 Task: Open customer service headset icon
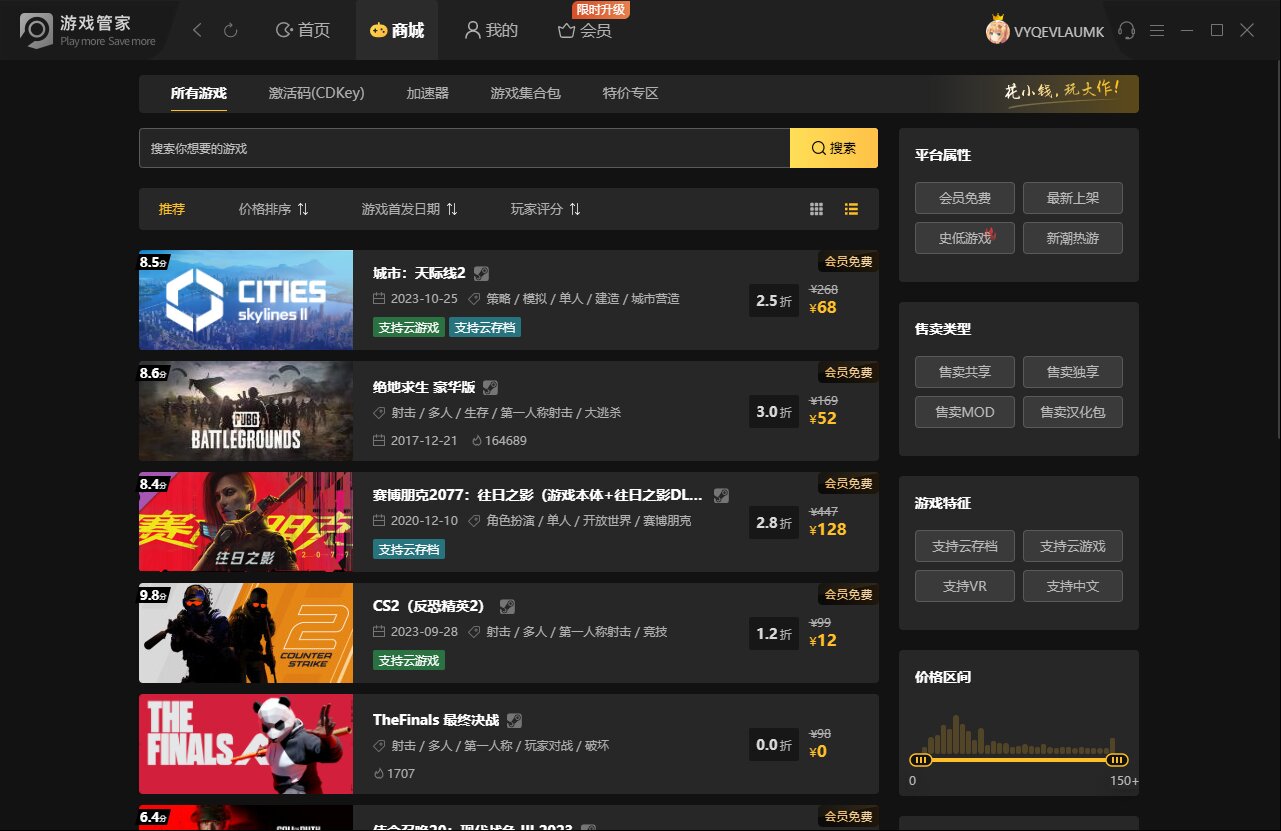pyautogui.click(x=1126, y=31)
